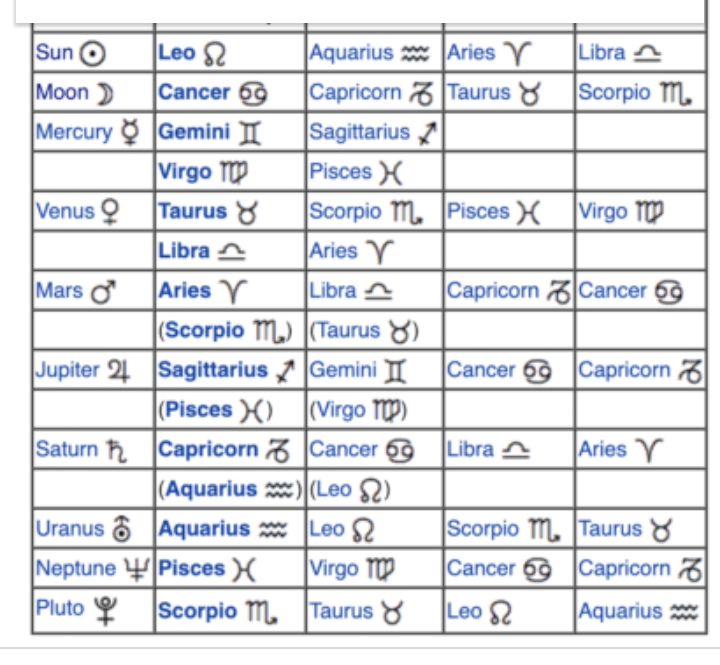Open Libra link in Saturn row
Screen dimensions: 720x665
coord(470,449)
